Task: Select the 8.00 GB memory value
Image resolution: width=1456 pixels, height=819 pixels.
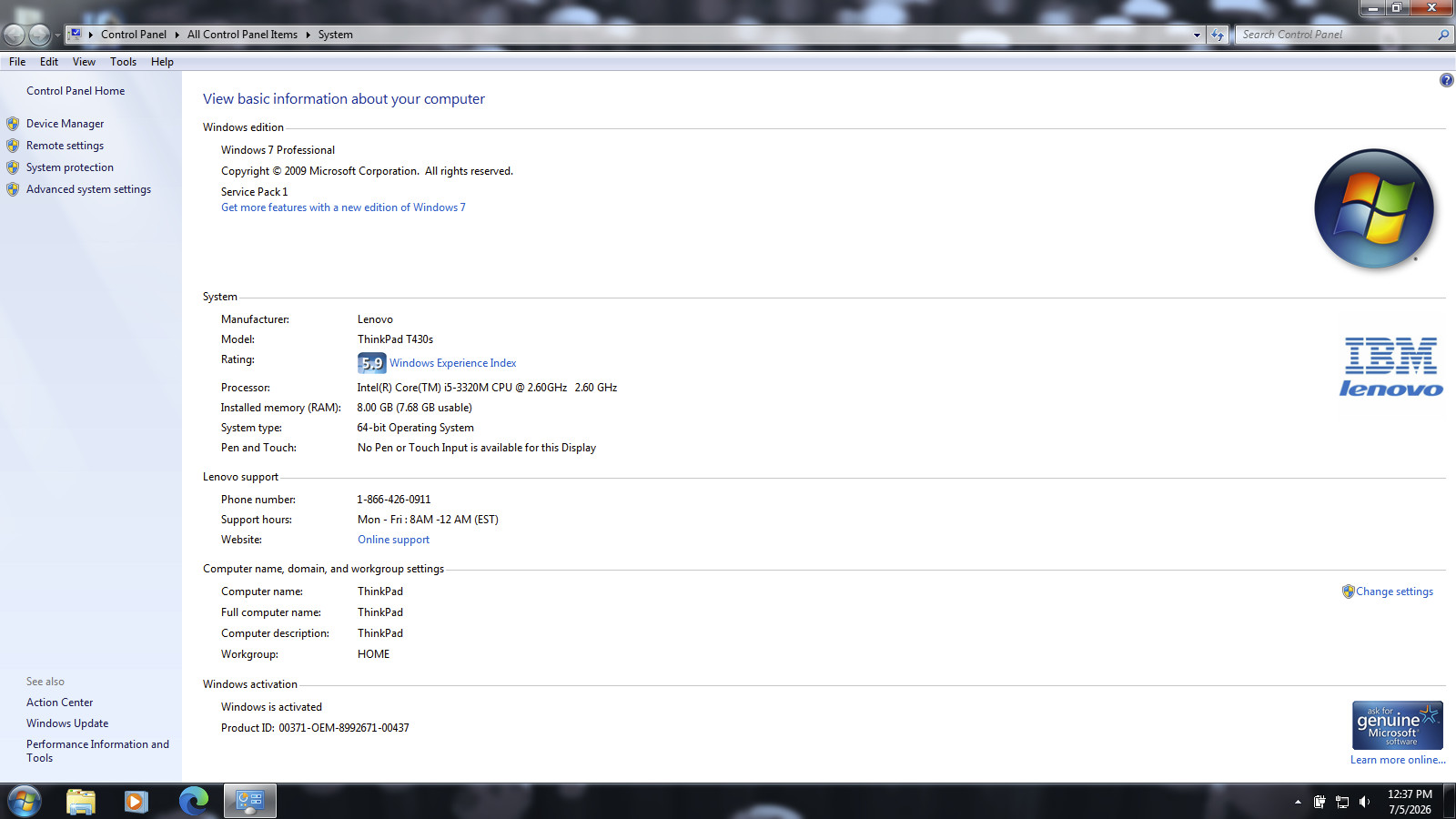Action: tap(414, 408)
